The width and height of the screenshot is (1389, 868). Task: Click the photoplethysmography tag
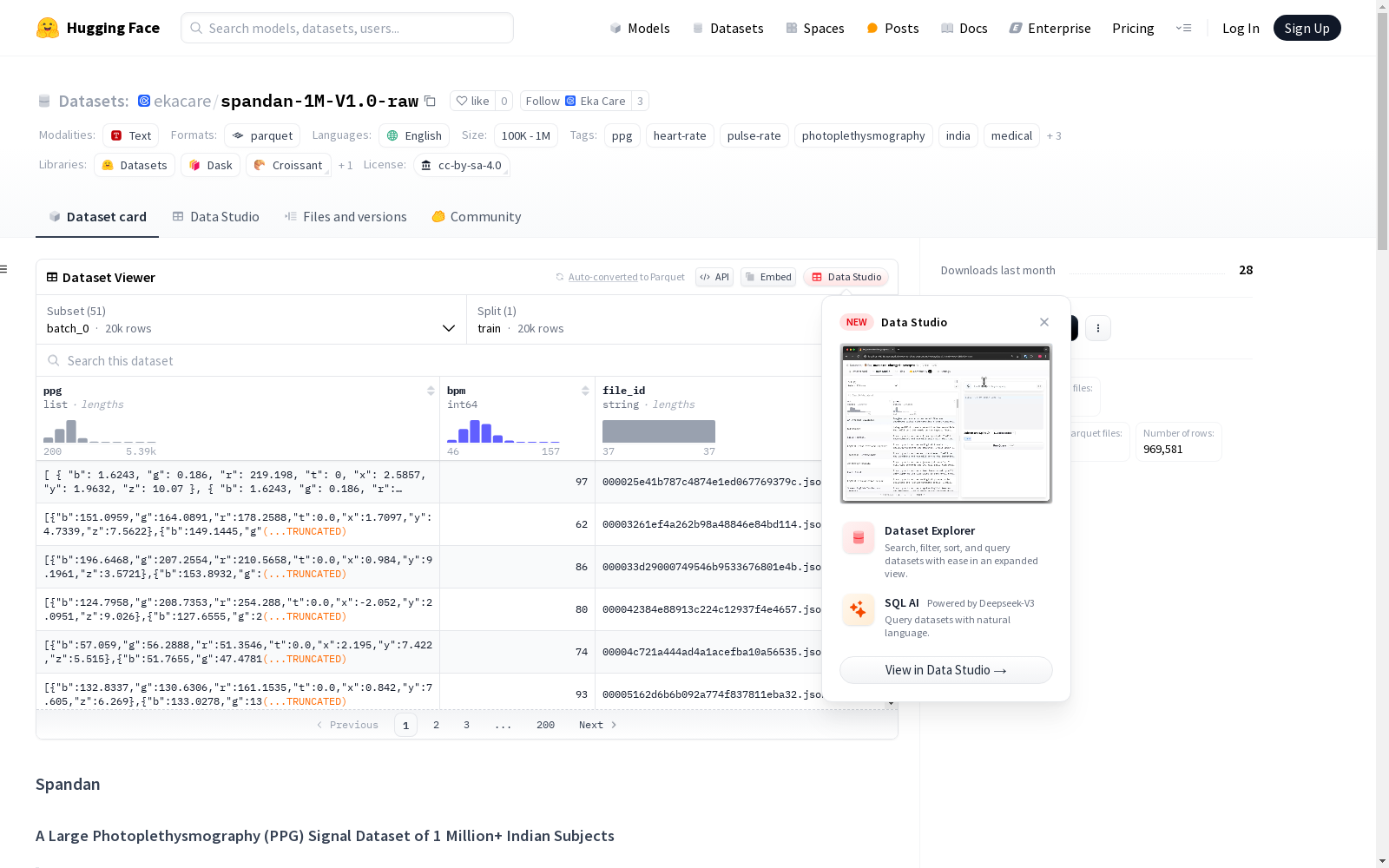[864, 135]
